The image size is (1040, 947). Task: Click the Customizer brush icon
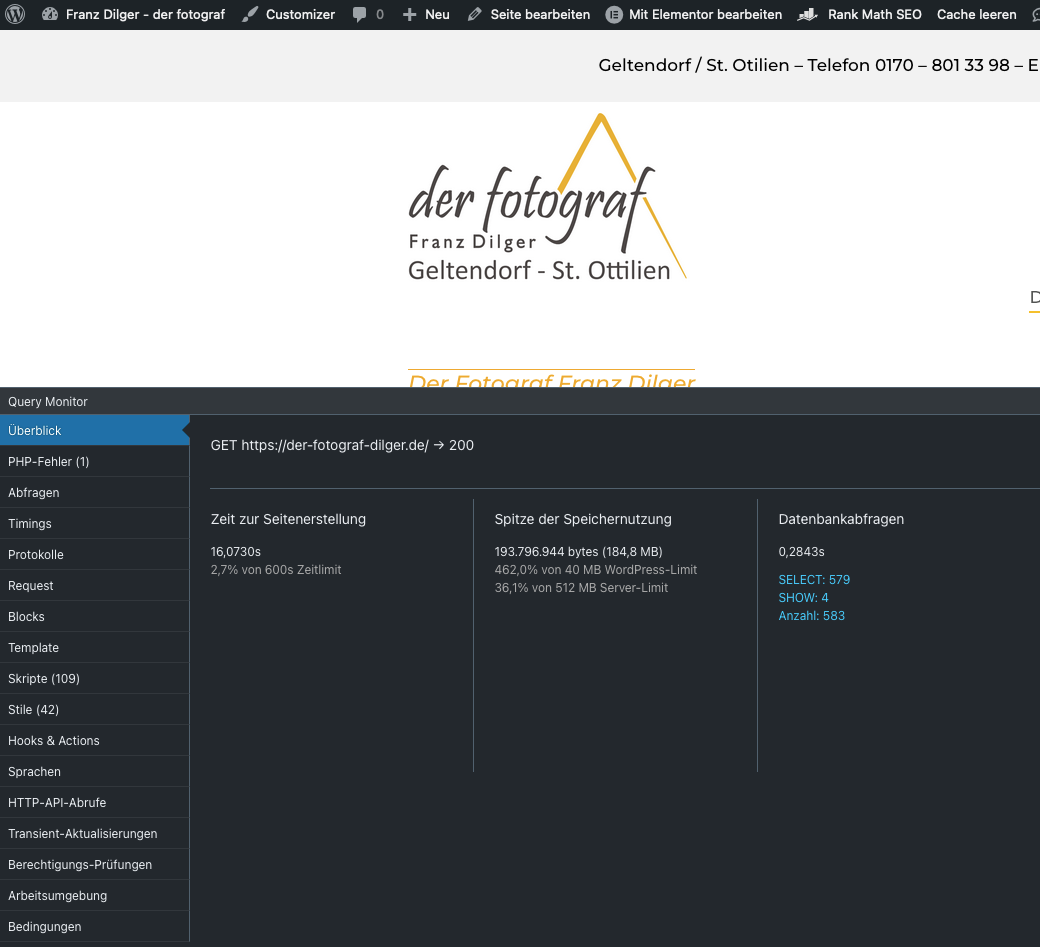pyautogui.click(x=250, y=14)
